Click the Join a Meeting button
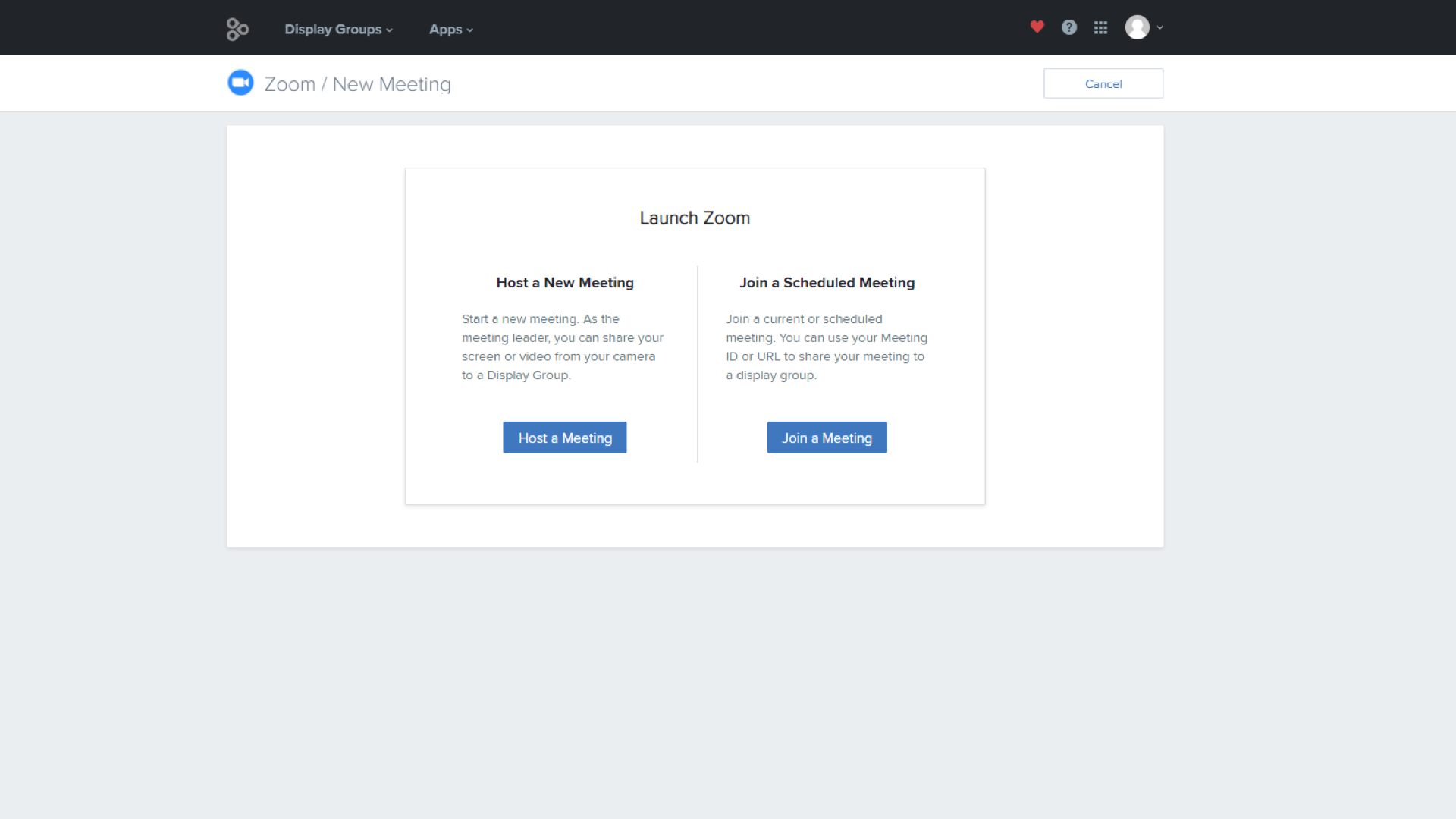This screenshot has height=819, width=1456. 827,438
